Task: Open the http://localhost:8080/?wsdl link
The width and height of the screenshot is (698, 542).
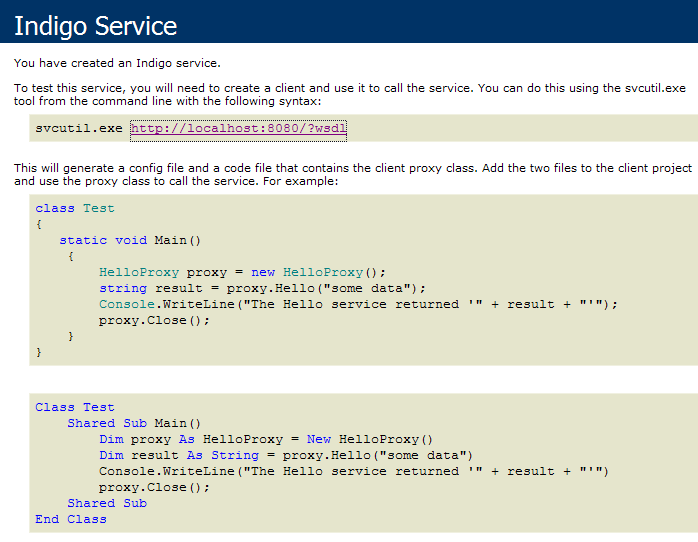Action: (x=238, y=129)
